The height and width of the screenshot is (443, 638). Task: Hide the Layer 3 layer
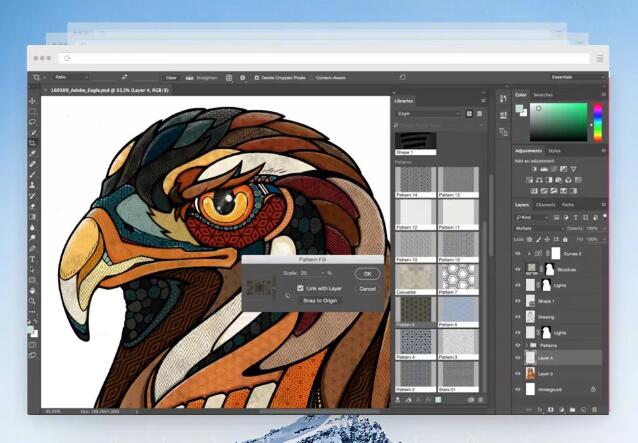518,373
